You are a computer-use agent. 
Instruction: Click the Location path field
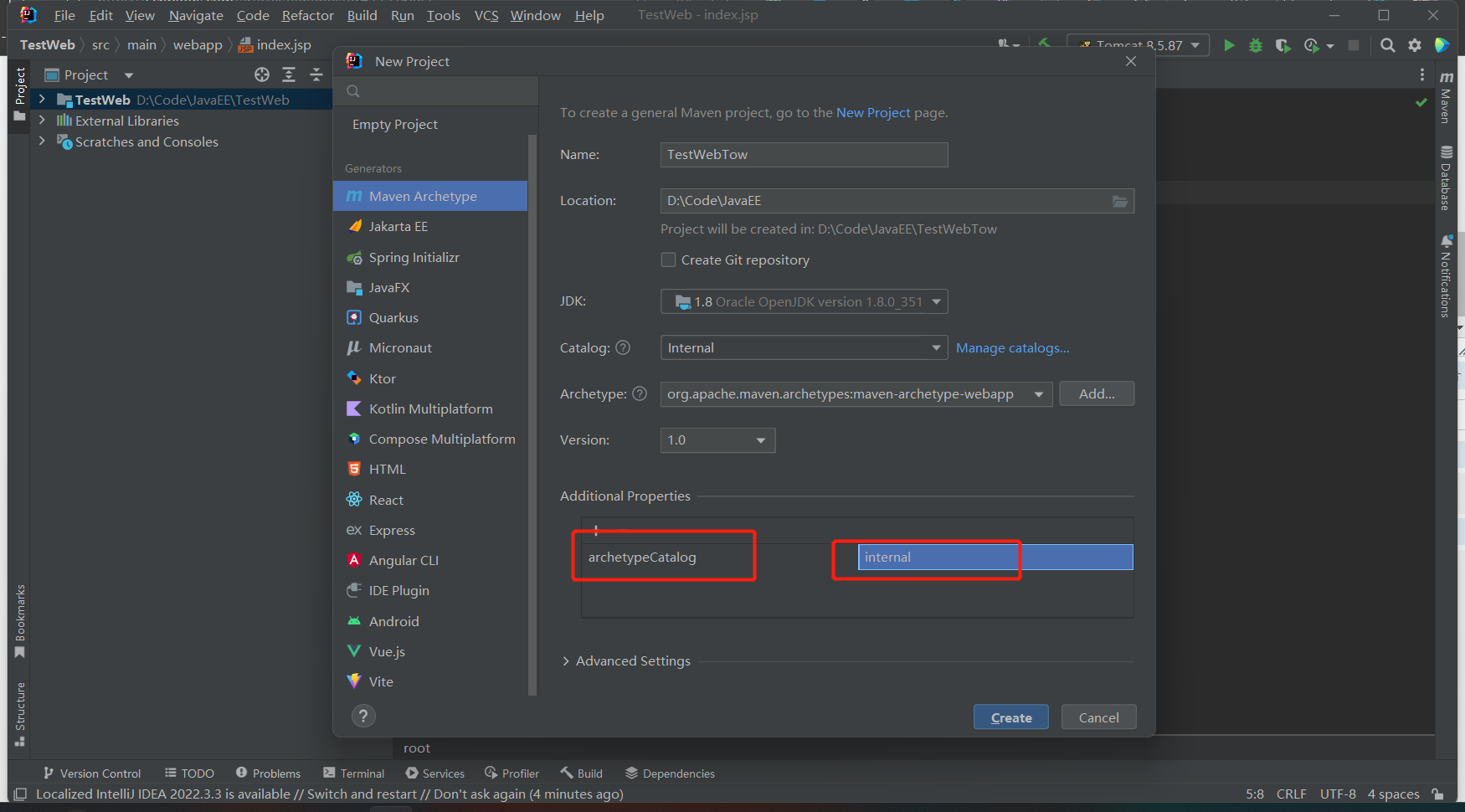click(x=897, y=201)
